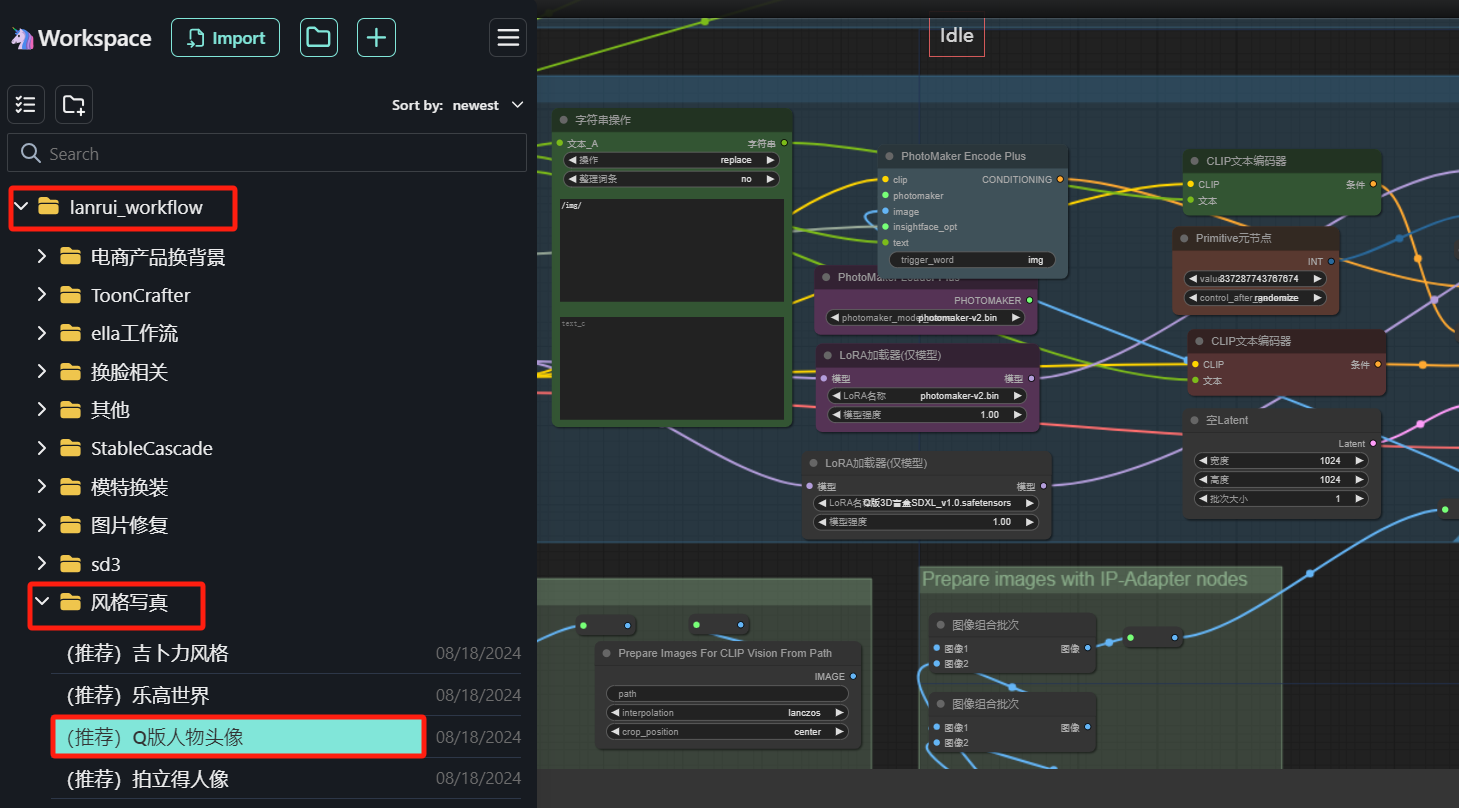Change the interpolation lanczos option
This screenshot has width=1459, height=808.
(x=727, y=713)
